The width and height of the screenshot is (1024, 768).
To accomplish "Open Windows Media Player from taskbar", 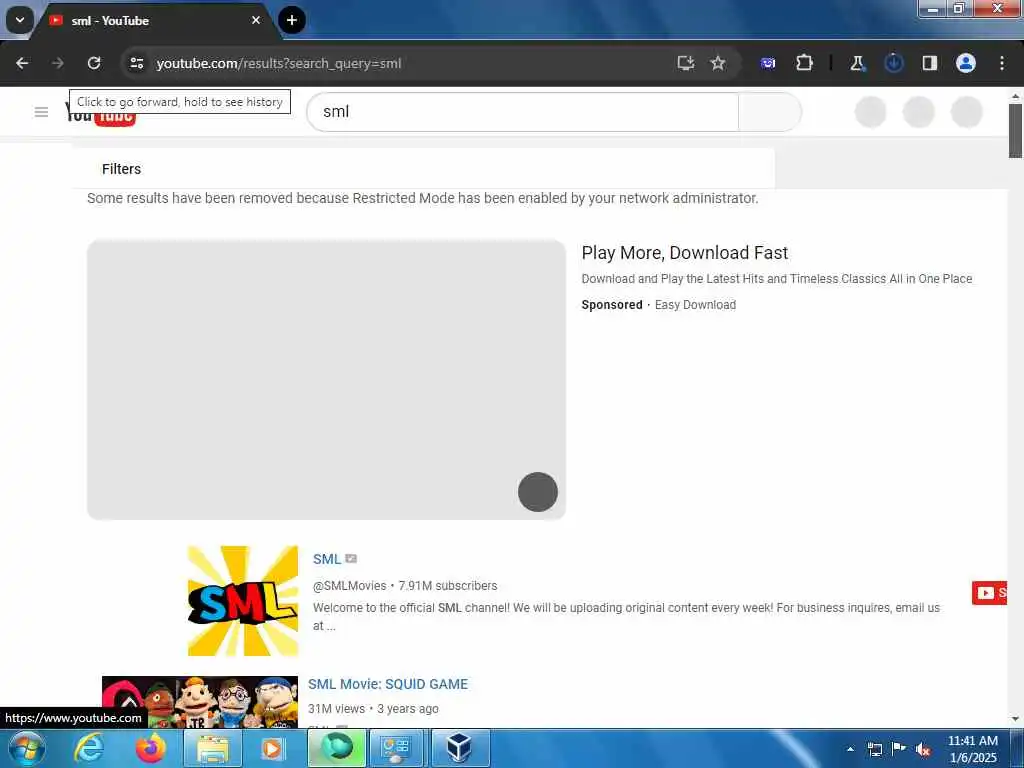I will pyautogui.click(x=274, y=748).
